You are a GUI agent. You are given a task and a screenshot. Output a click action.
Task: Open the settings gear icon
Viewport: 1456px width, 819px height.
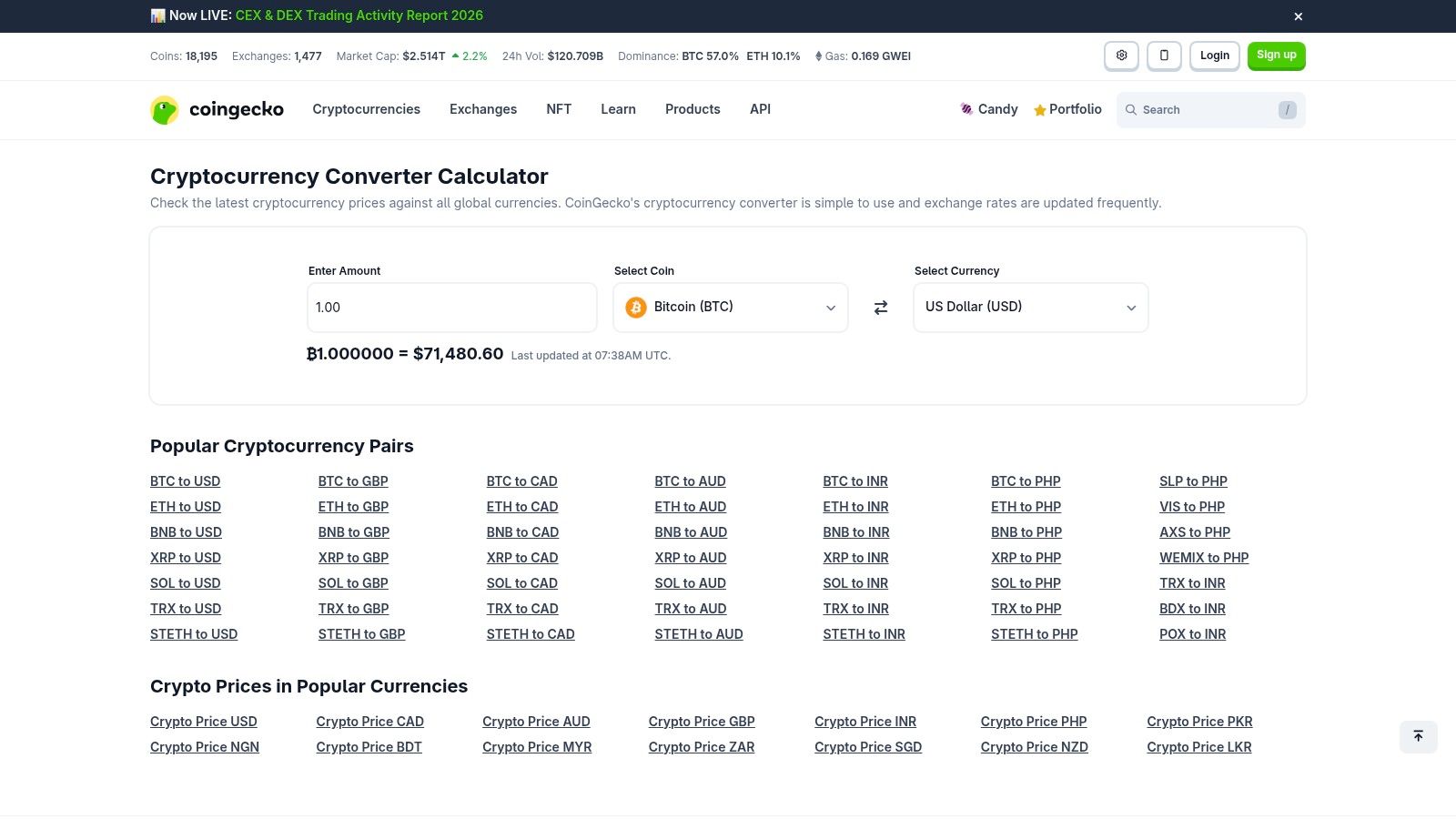tap(1121, 56)
